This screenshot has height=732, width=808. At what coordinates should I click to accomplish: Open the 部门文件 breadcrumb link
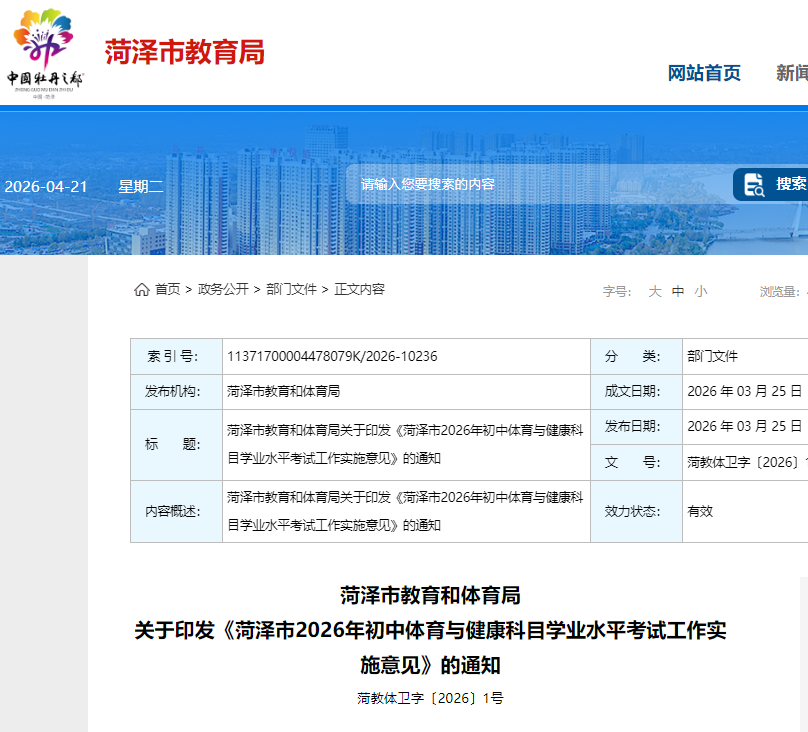click(x=291, y=289)
